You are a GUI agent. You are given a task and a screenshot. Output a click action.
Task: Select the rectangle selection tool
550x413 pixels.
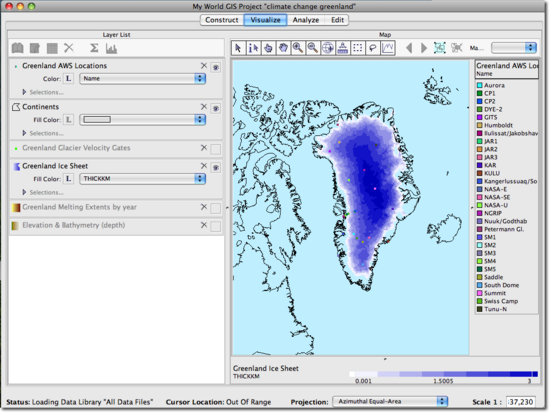pos(357,48)
